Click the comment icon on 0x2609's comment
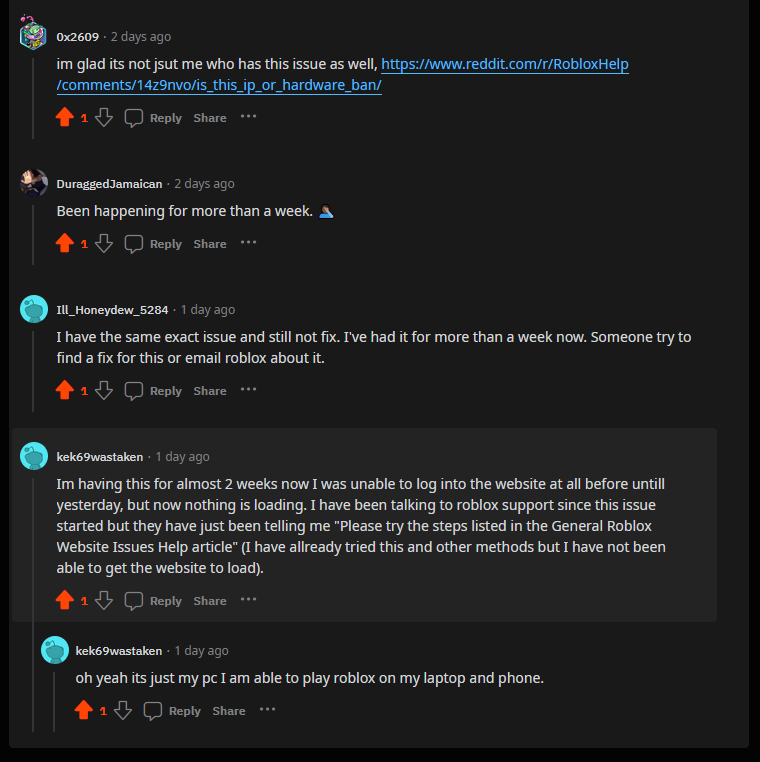This screenshot has height=762, width=760. click(134, 118)
